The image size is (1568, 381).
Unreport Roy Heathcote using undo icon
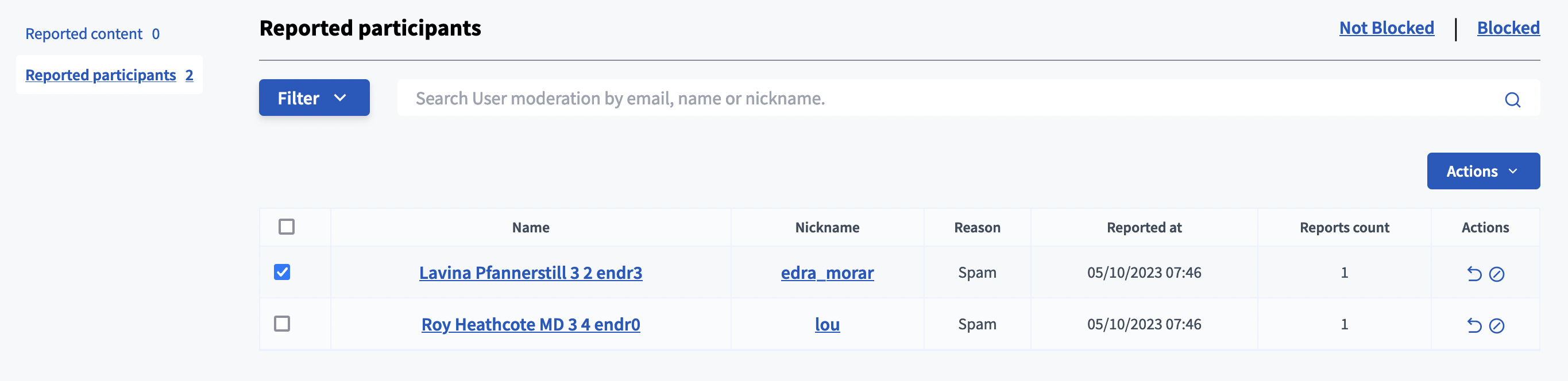click(1474, 326)
